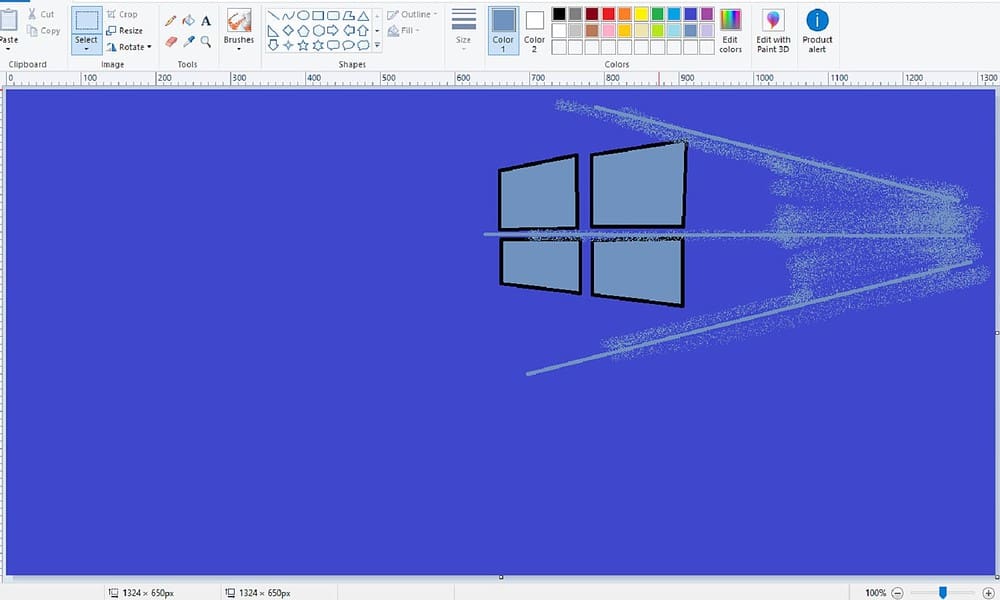Select the red color swatch
The width and height of the screenshot is (1000, 600).
click(x=607, y=13)
